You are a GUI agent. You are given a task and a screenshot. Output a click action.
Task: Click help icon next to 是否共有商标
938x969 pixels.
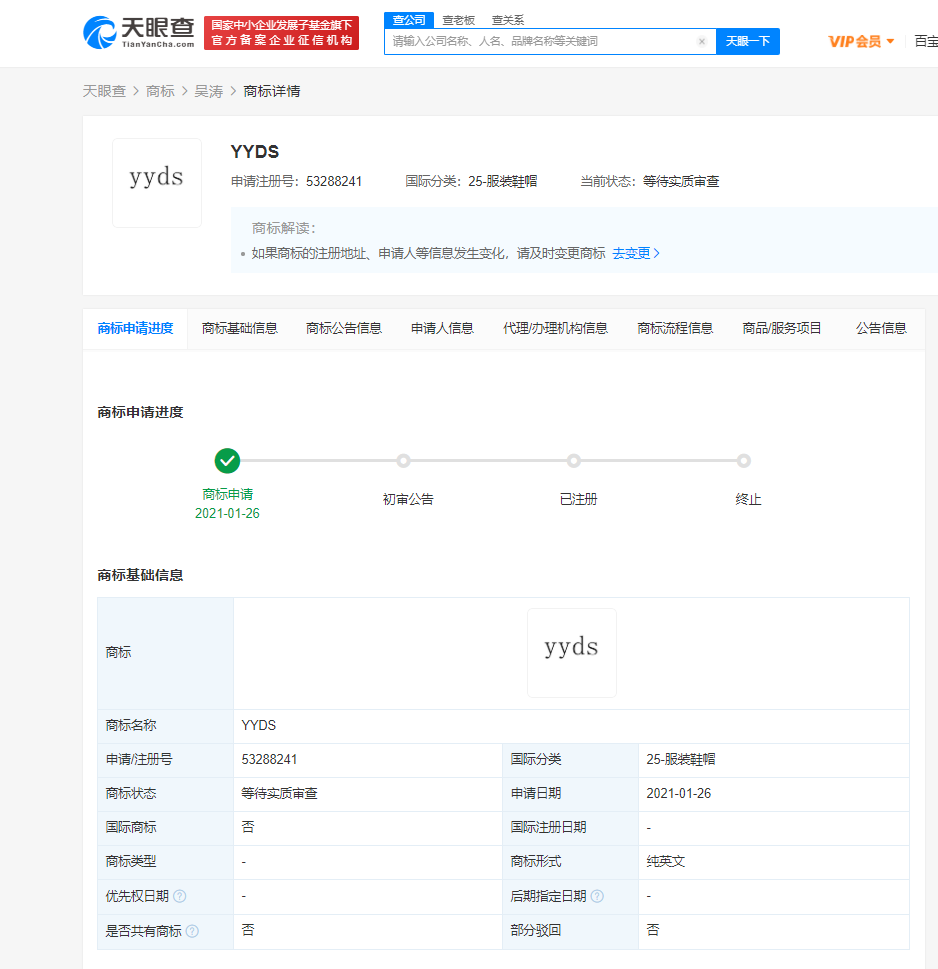[192, 931]
